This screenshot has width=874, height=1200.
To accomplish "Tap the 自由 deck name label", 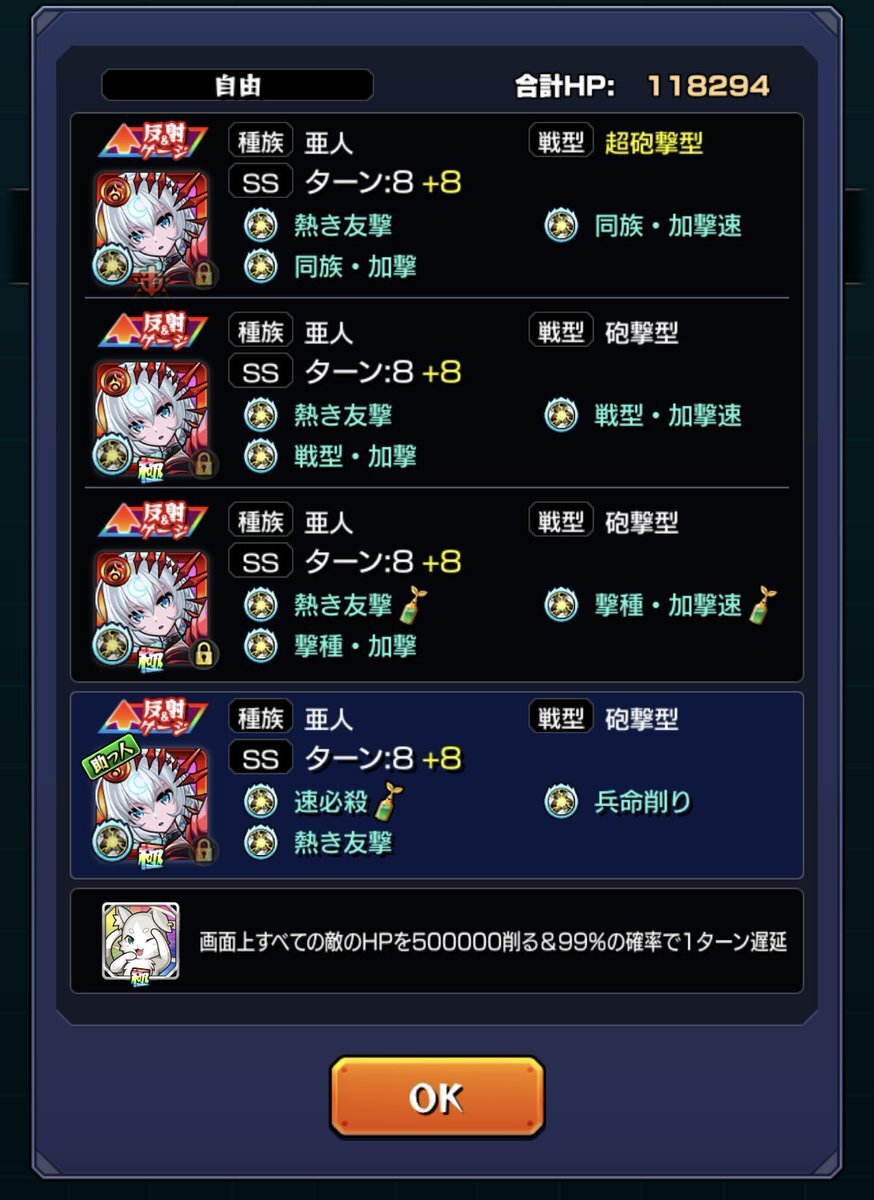I will click(x=237, y=85).
